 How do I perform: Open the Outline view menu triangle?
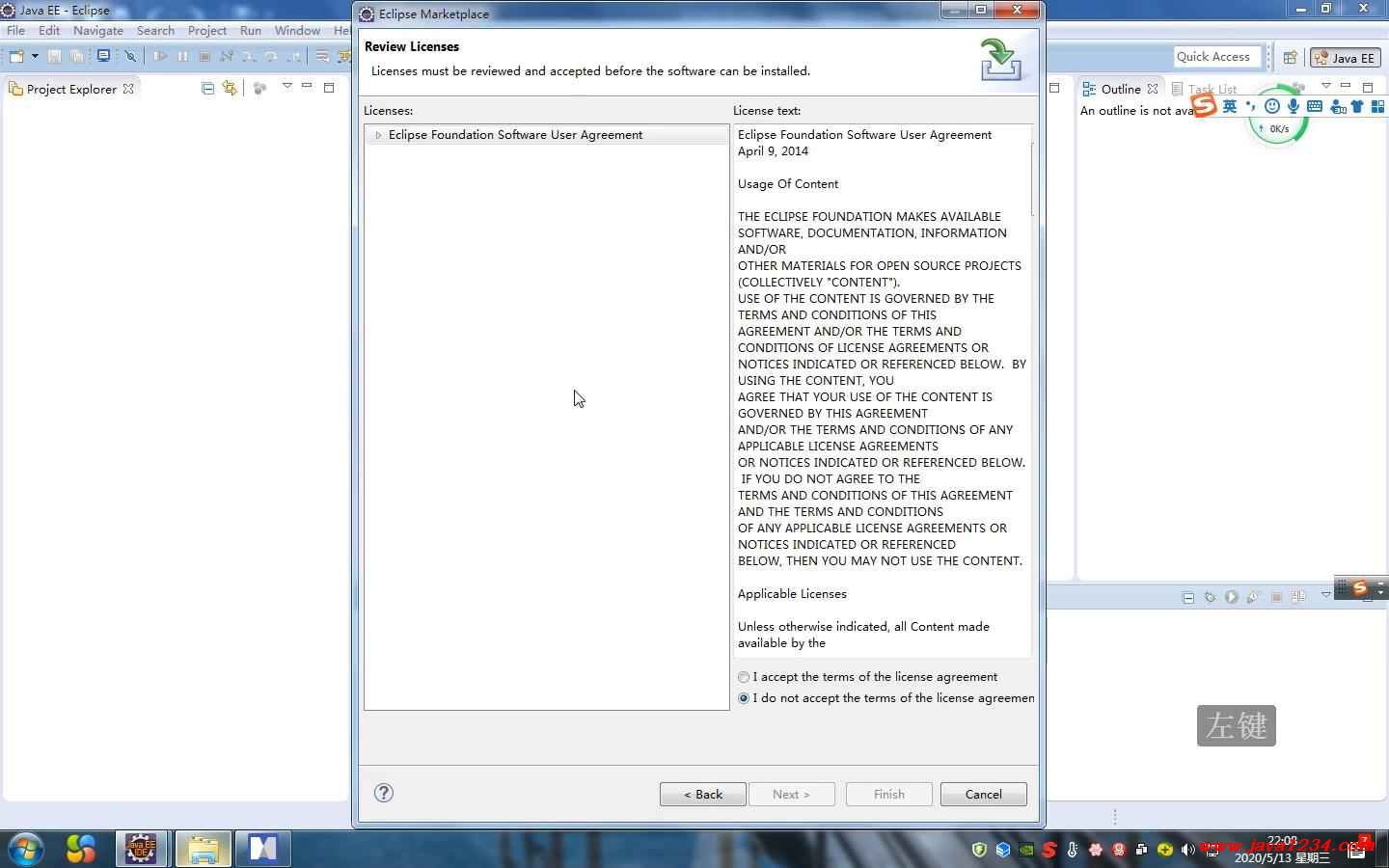click(x=1325, y=86)
